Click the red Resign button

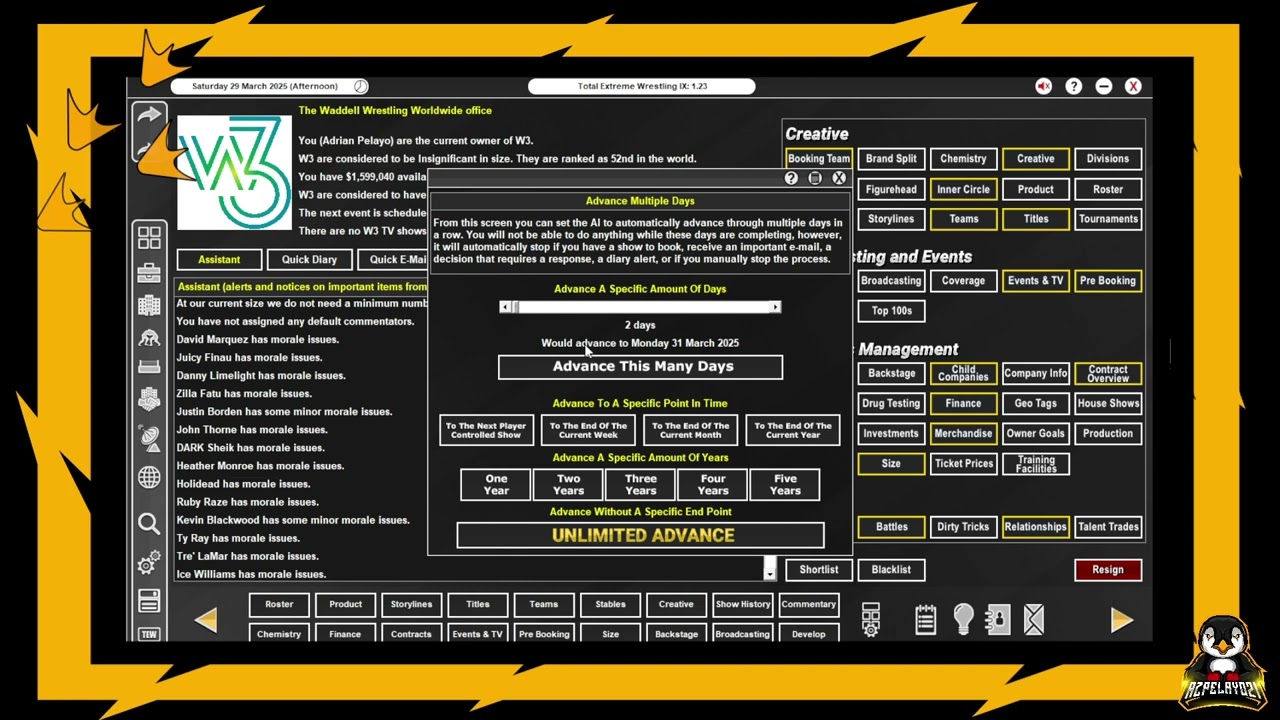click(1108, 570)
